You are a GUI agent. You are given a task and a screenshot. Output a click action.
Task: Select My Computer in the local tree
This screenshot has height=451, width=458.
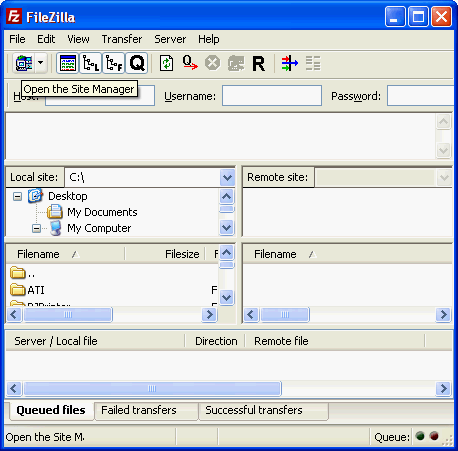[99, 228]
